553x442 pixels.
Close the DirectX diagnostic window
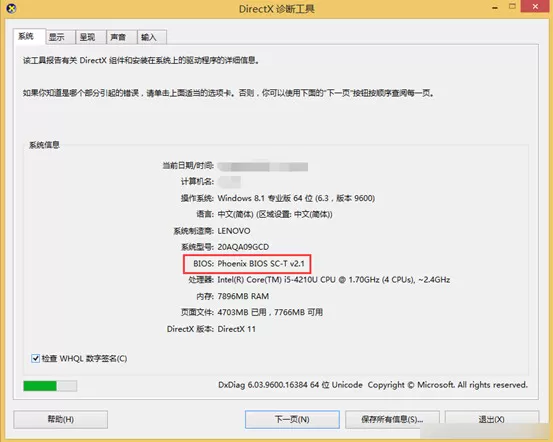pyautogui.click(x=535, y=6)
